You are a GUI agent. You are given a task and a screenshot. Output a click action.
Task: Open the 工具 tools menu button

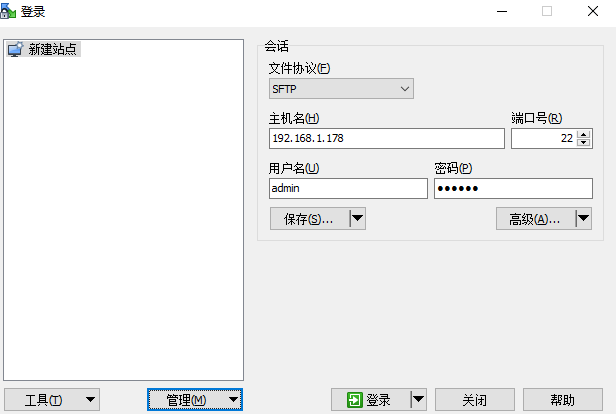coord(52,400)
